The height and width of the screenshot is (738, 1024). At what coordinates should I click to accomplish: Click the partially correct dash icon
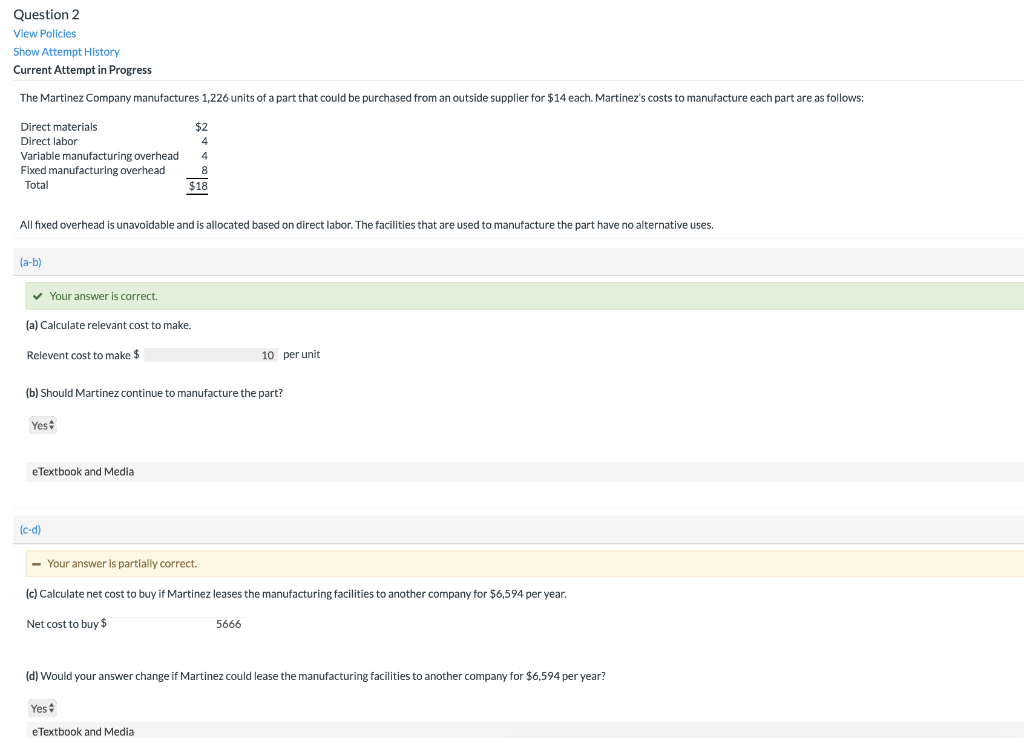36,564
